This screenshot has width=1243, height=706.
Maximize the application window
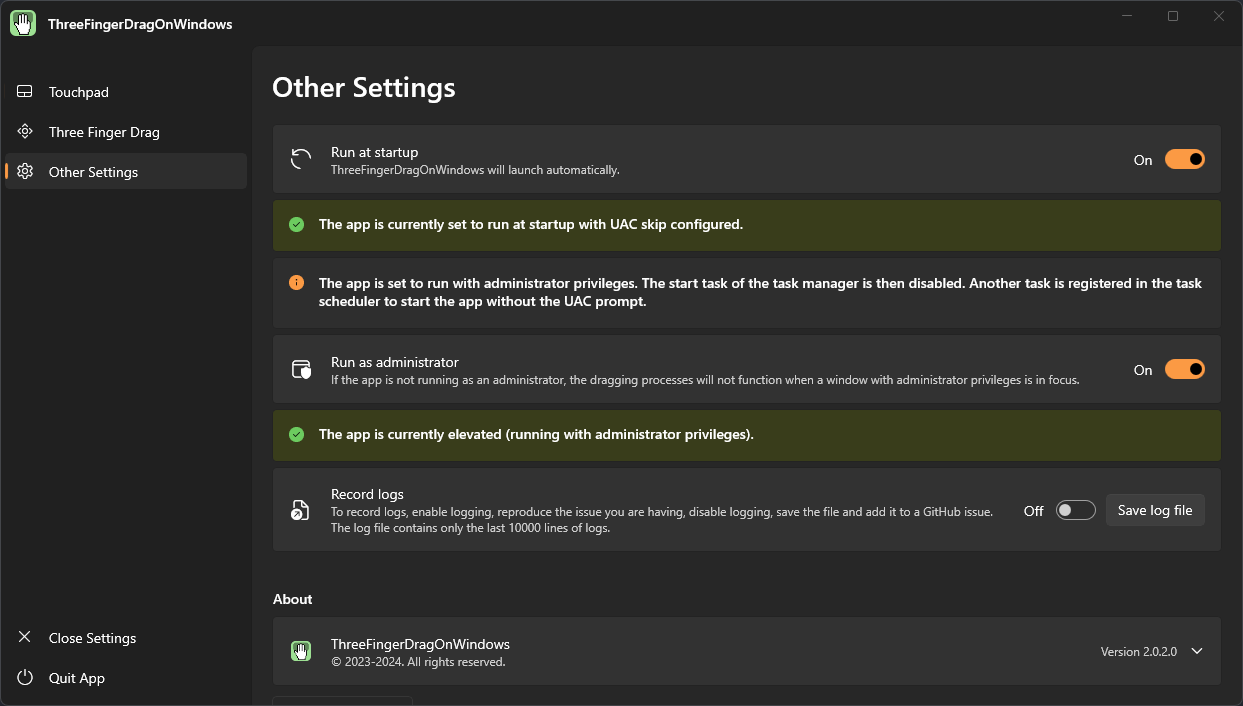pos(1173,16)
